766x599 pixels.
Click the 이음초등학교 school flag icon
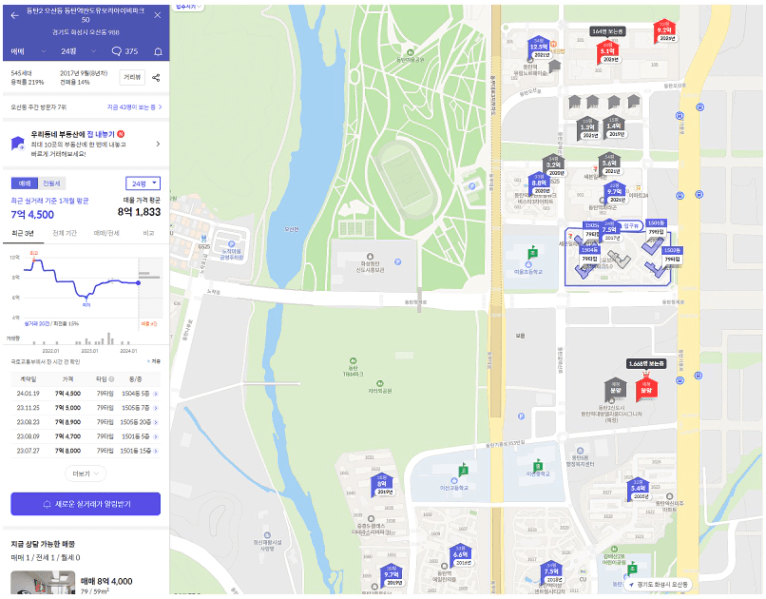click(x=532, y=253)
